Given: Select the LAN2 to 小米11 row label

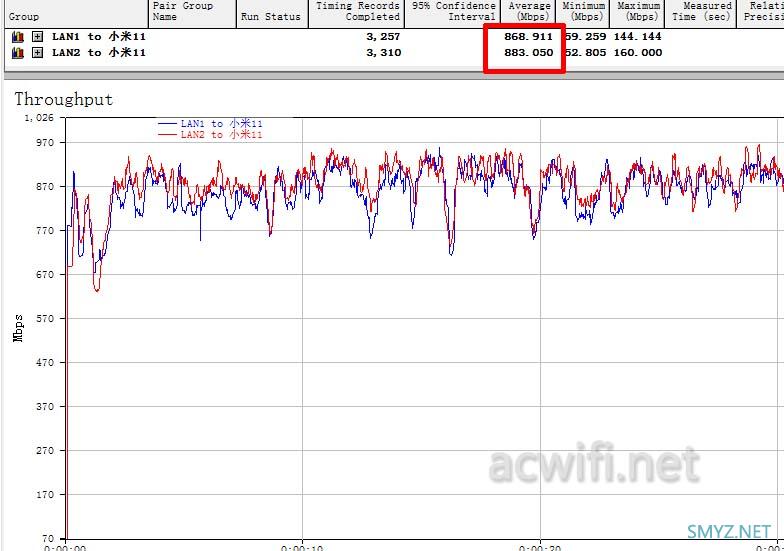Looking at the screenshot, I should click(x=99, y=52).
